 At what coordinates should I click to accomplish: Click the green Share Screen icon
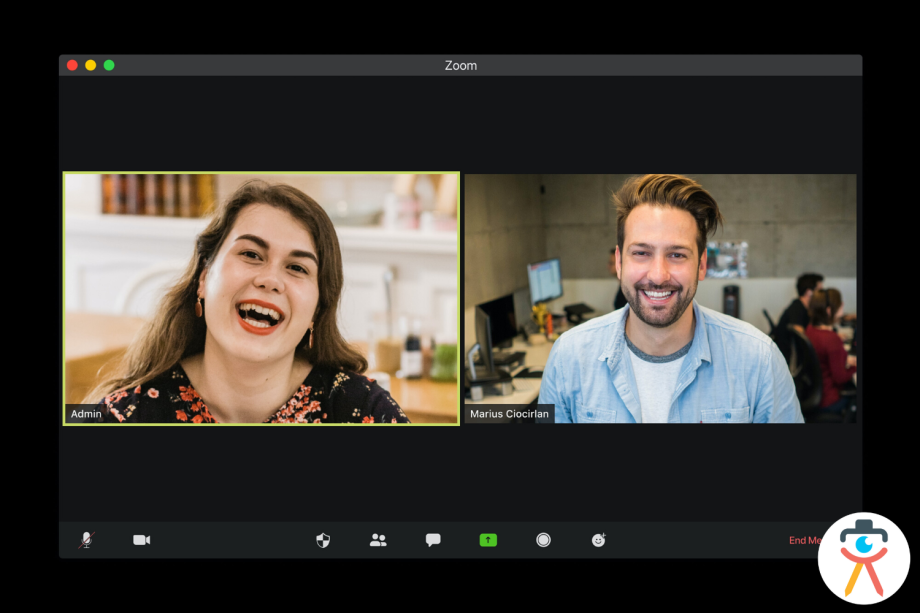[488, 540]
